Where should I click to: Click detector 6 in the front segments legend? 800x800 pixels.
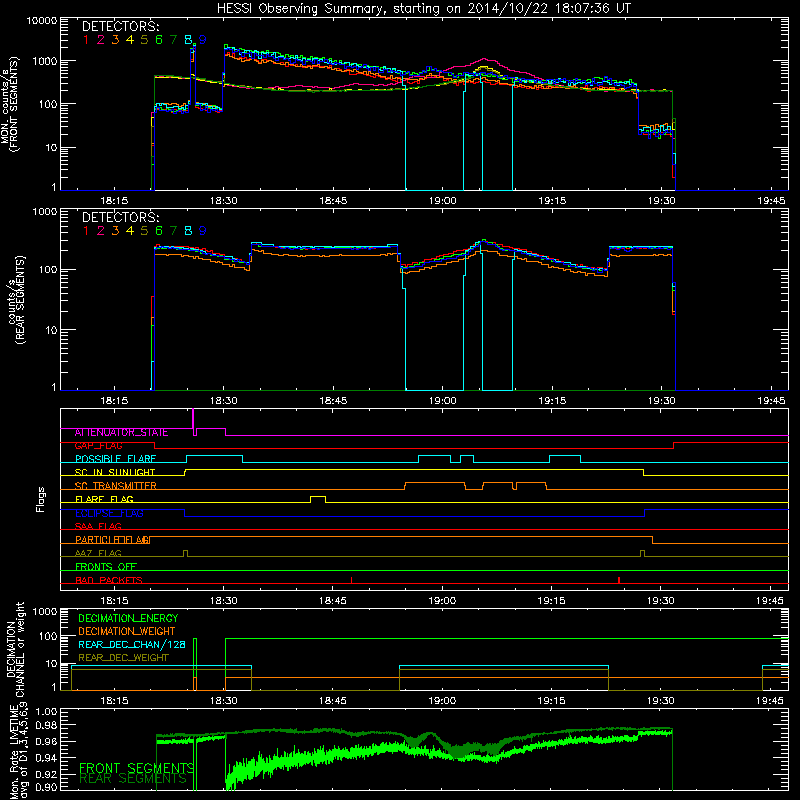(159, 40)
